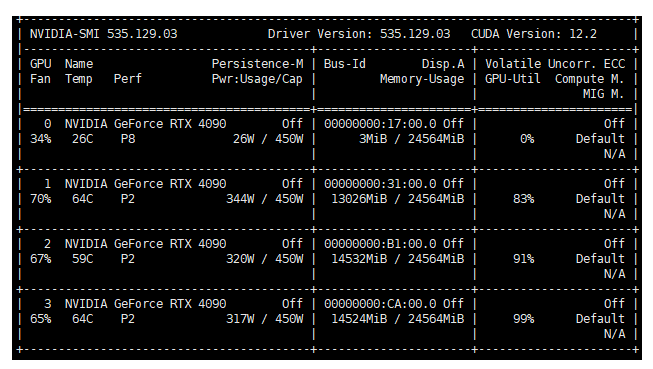
Task: Click temperature 26C
Action: [82, 139]
